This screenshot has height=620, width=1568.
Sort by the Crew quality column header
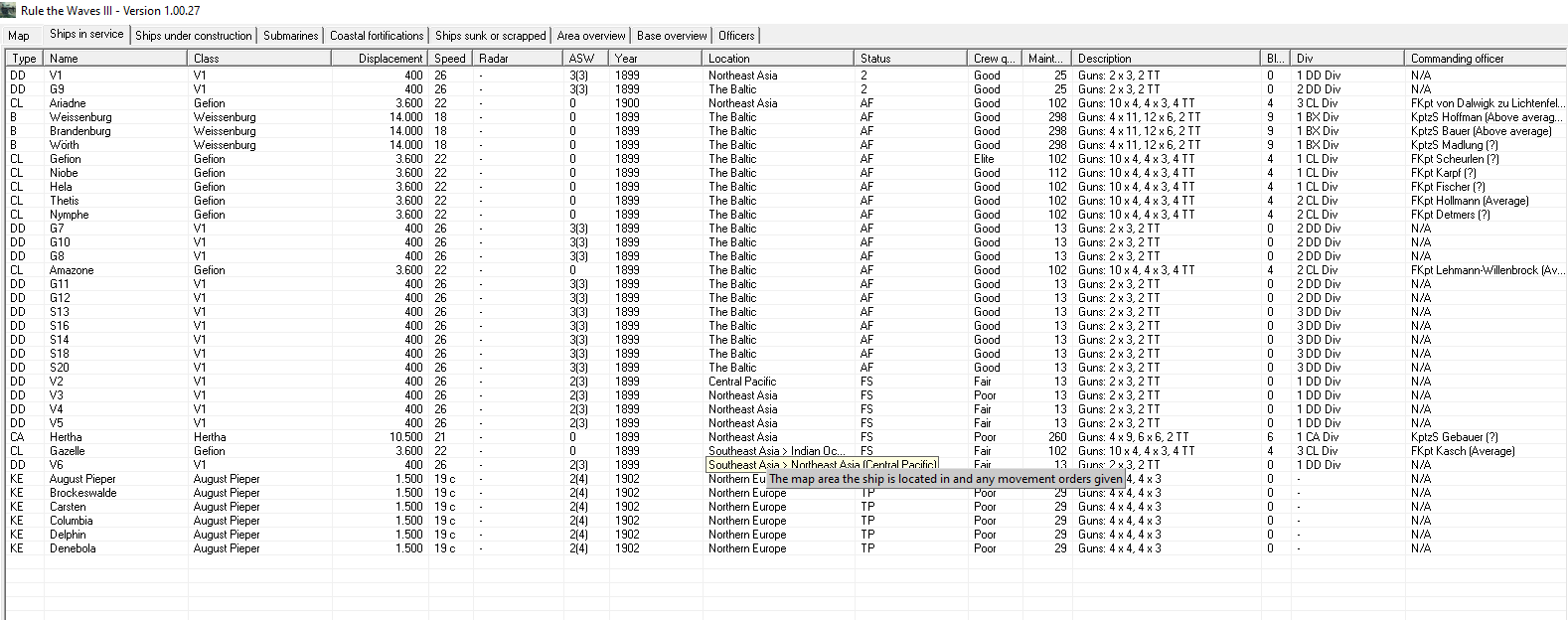pyautogui.click(x=995, y=59)
